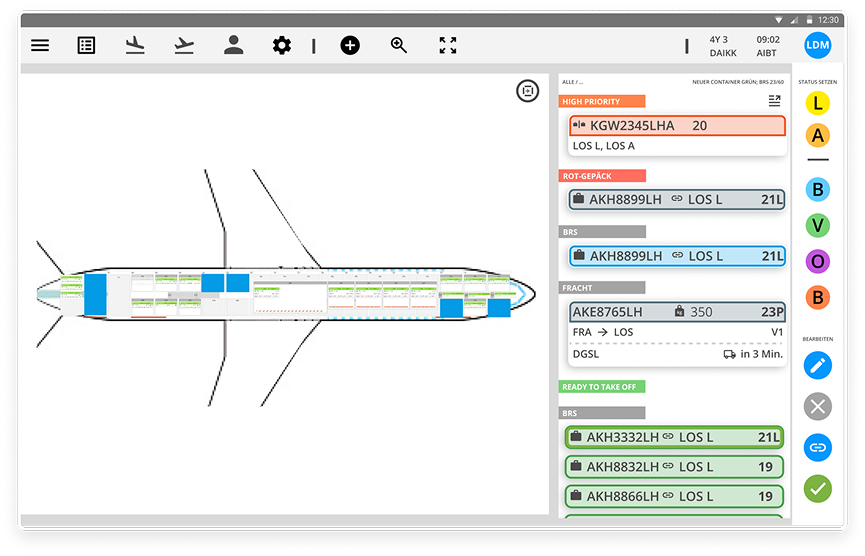The width and height of the screenshot is (865, 556).
Task: Open the LDM avatar menu
Action: point(818,45)
